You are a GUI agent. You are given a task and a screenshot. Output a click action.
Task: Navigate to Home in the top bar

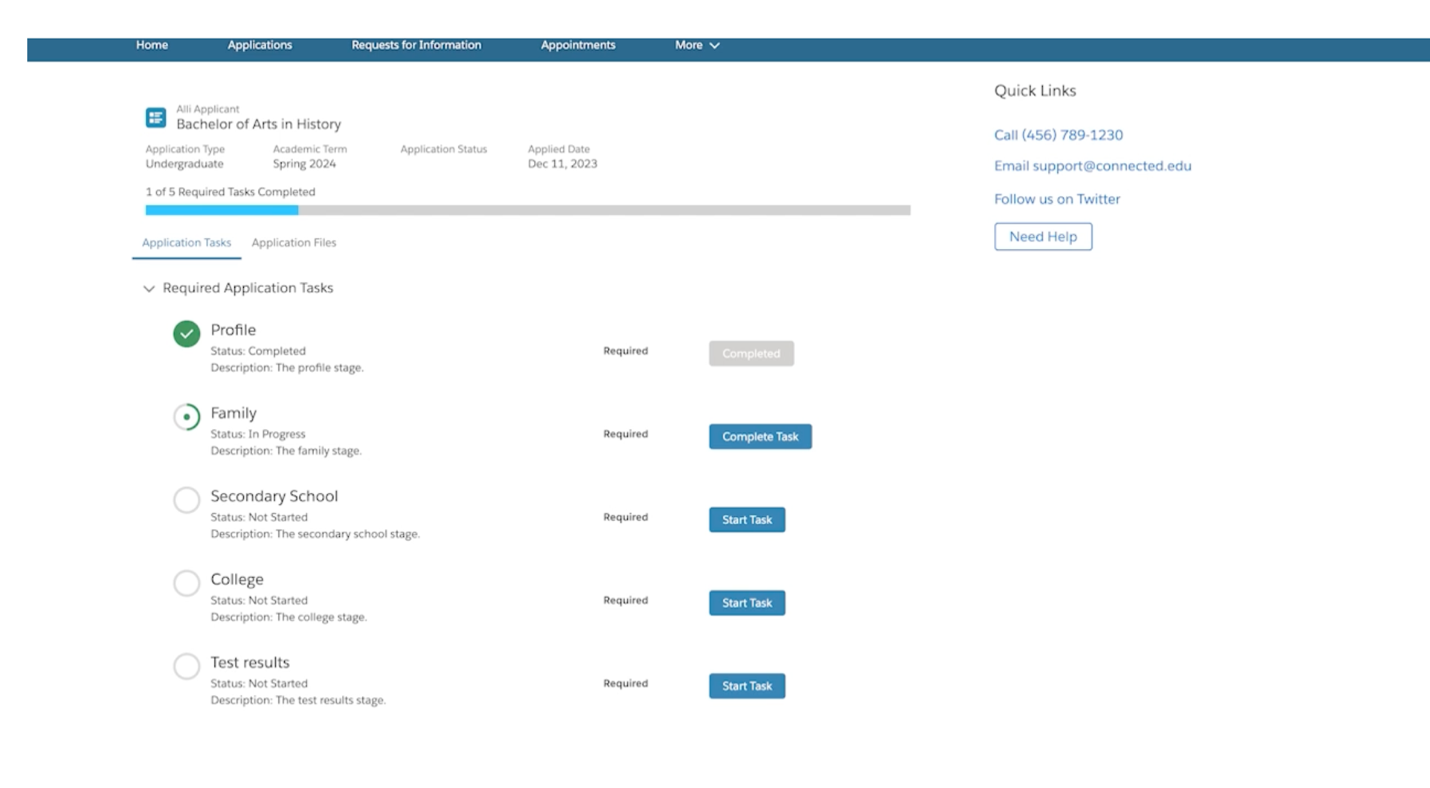[x=152, y=45]
